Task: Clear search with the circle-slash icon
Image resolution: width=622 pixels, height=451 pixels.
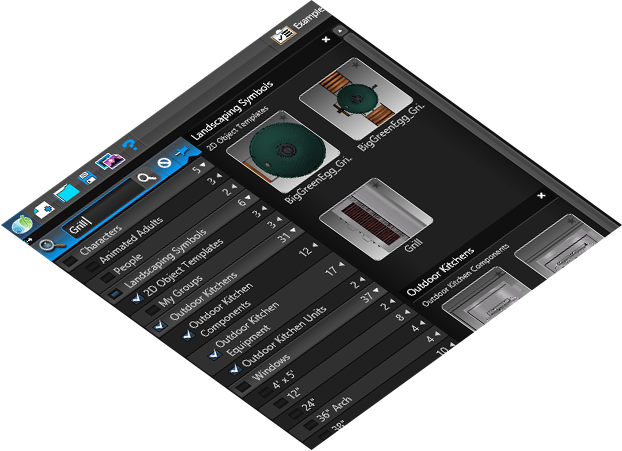Action: coord(165,164)
